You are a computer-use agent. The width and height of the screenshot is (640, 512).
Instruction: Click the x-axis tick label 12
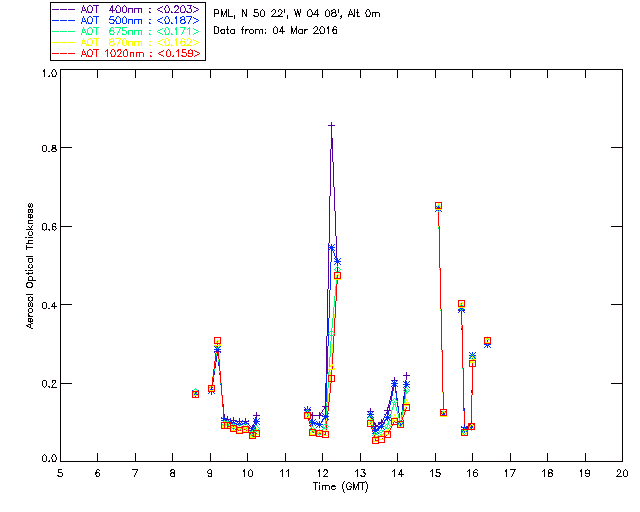322,473
